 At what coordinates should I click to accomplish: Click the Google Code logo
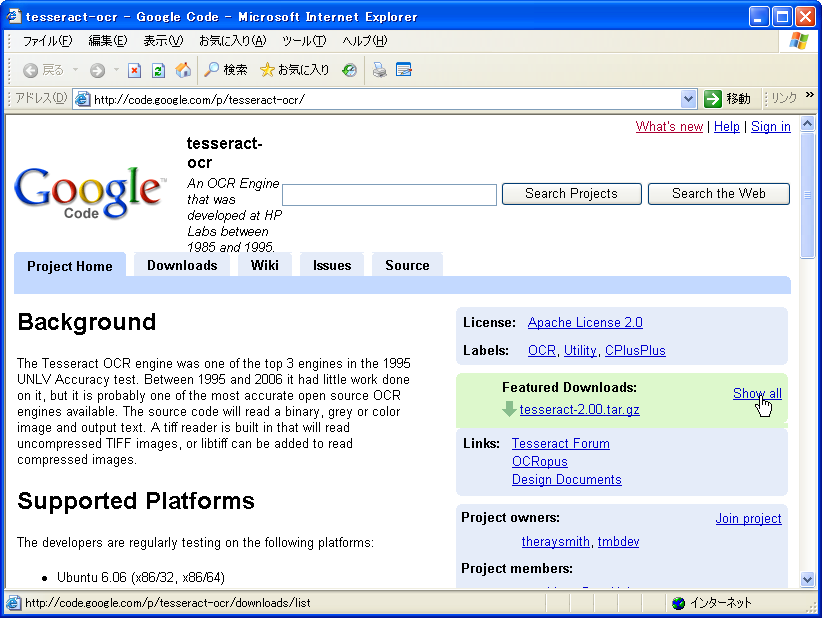(89, 192)
